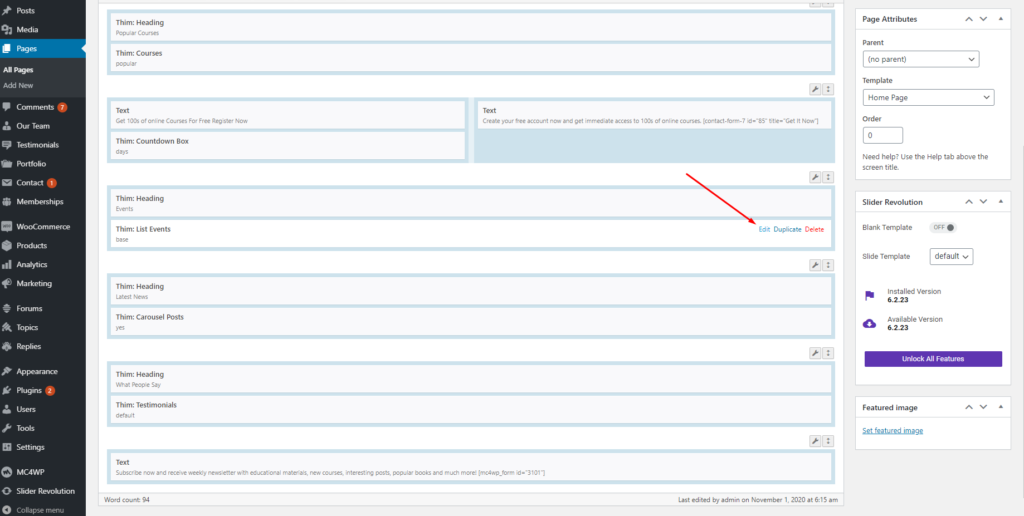Screen dimensions: 1024x516
Task: Open the Testimonials menu item
Action: click(x=42, y=145)
